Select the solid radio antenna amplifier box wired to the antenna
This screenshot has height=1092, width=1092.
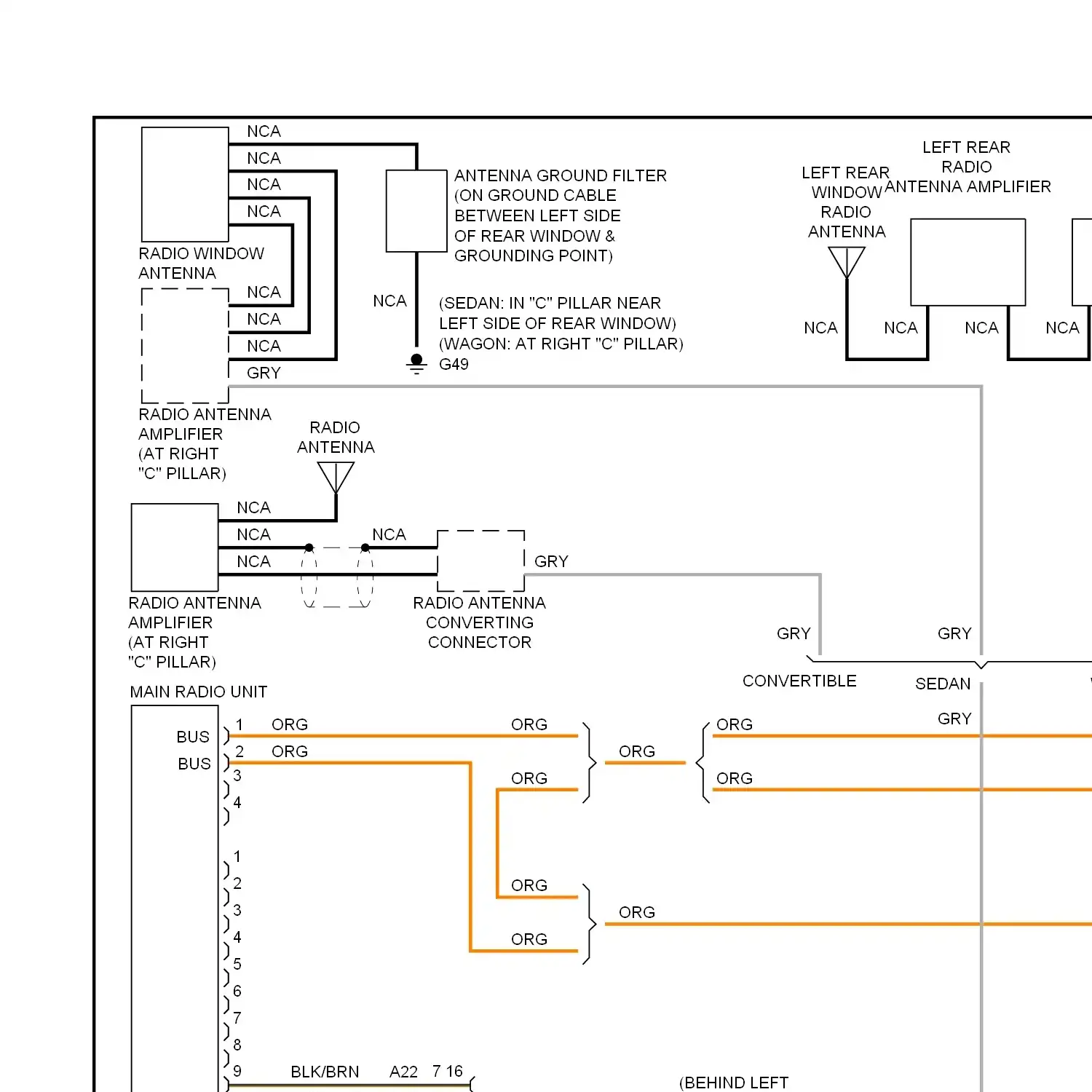click(x=175, y=547)
